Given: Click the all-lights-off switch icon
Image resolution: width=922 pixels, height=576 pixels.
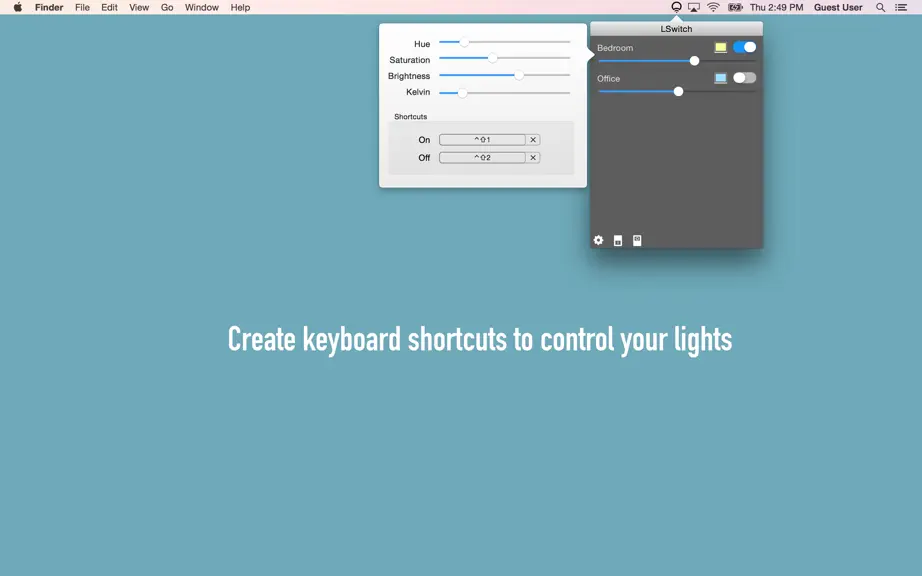Looking at the screenshot, I should [x=618, y=240].
